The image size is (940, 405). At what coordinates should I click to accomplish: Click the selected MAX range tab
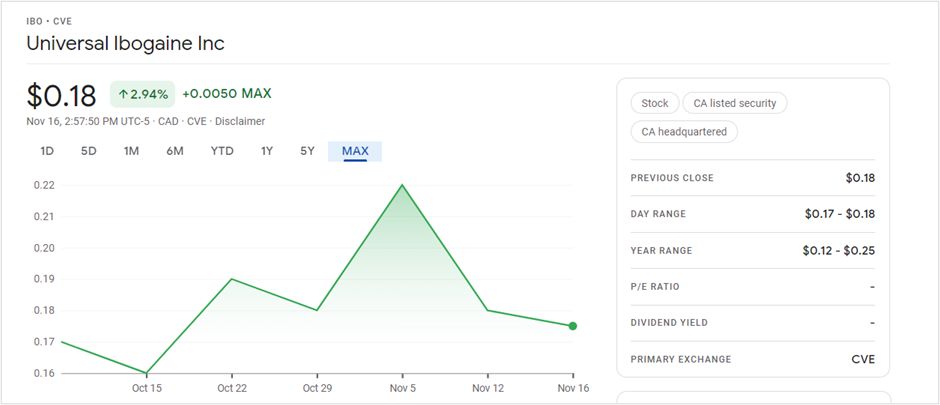pyautogui.click(x=355, y=152)
